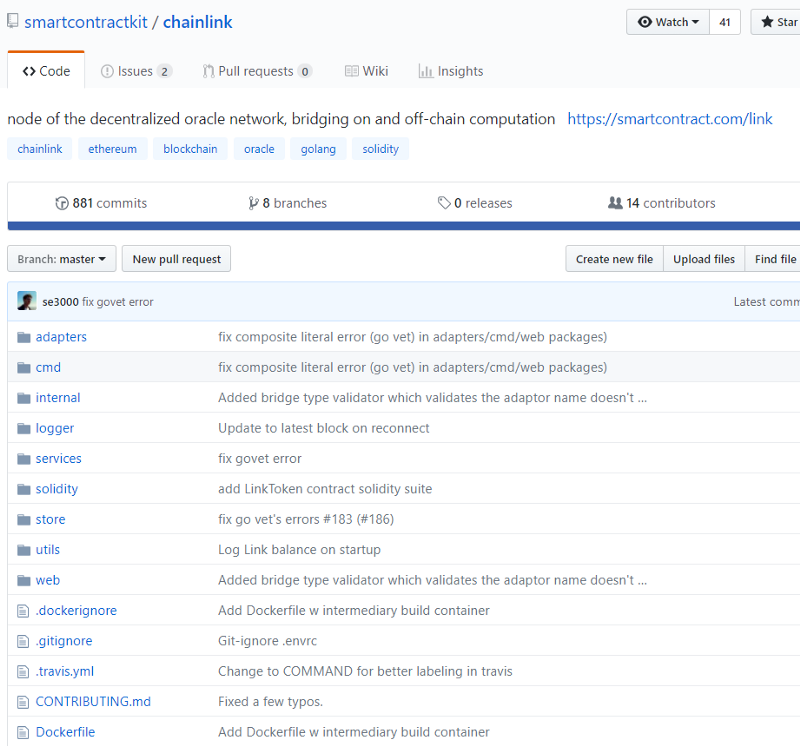The width and height of the screenshot is (800, 746).
Task: Open commit 'Git-ignore .envrc'
Action: coord(267,641)
